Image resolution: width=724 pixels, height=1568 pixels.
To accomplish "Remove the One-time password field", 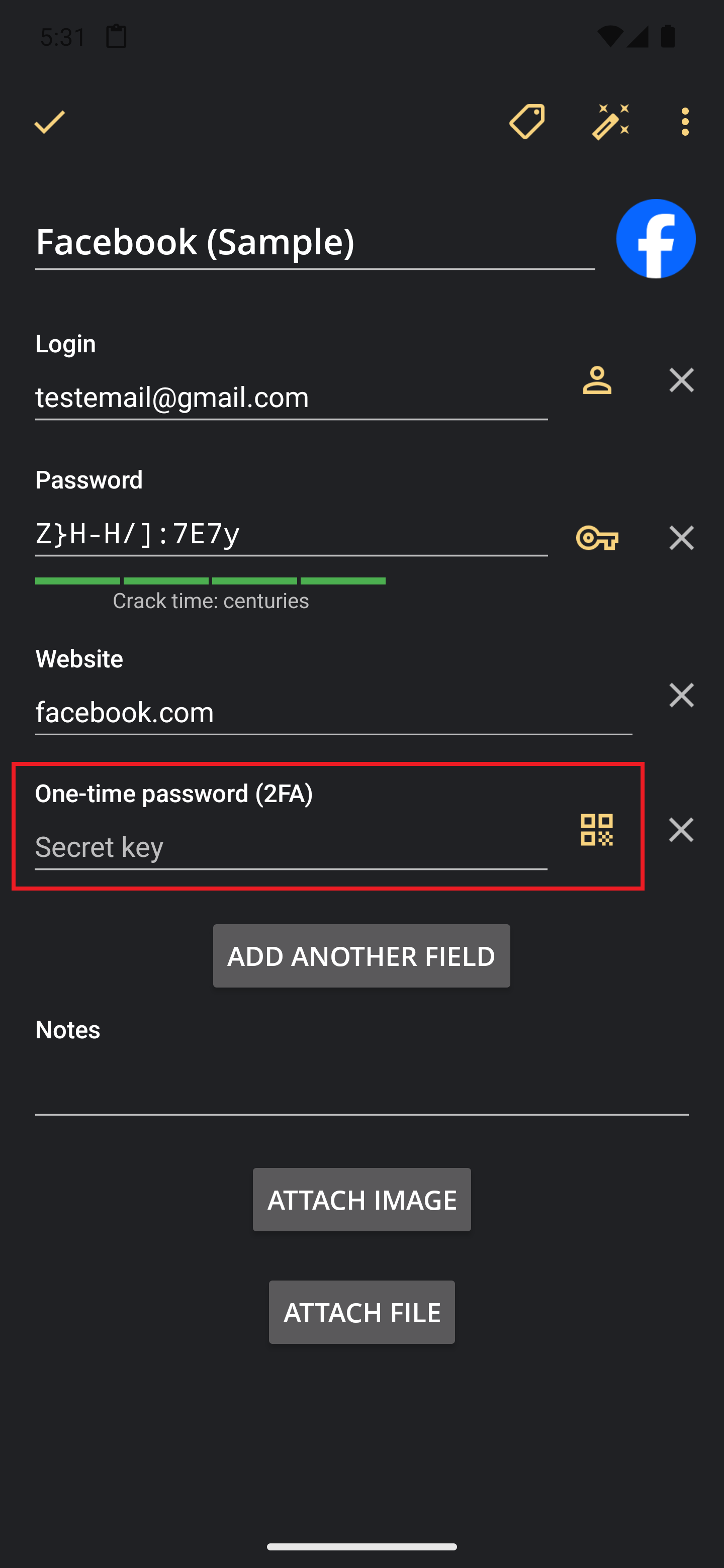I will (x=681, y=830).
